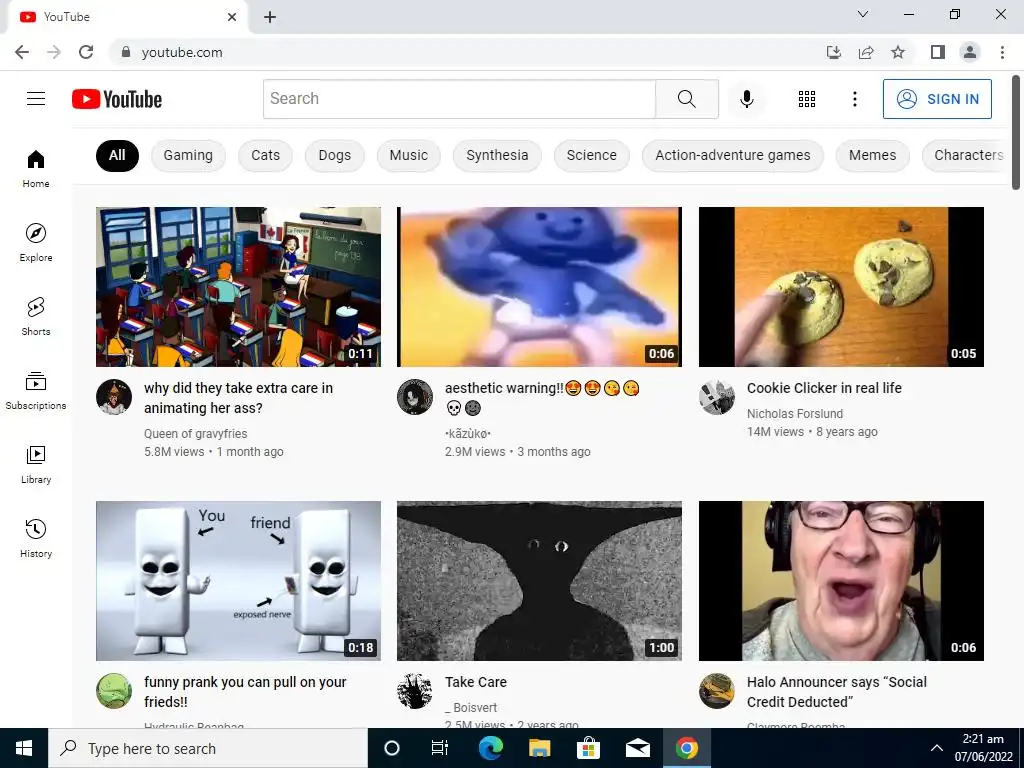
Task: Open 'aesthetic warning!!' video title
Action: [x=542, y=398]
